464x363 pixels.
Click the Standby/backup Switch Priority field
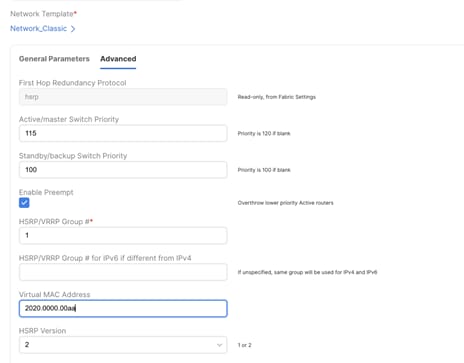click(x=123, y=170)
